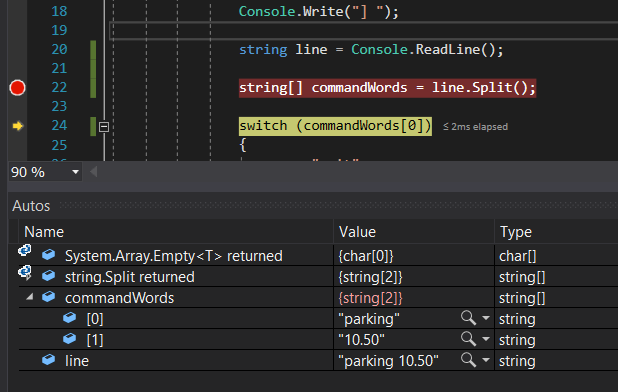Sort by the Name column header
The width and height of the screenshot is (618, 392).
tap(176, 232)
